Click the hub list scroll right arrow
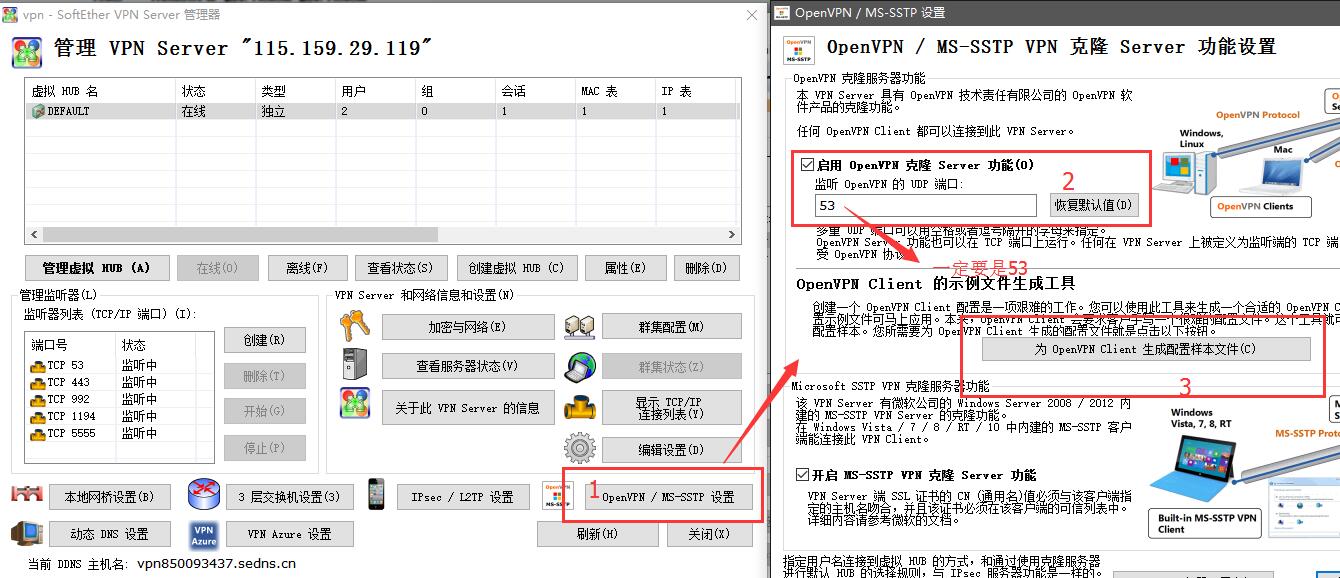Screen dimensions: 1340x578 pyautogui.click(x=732, y=234)
